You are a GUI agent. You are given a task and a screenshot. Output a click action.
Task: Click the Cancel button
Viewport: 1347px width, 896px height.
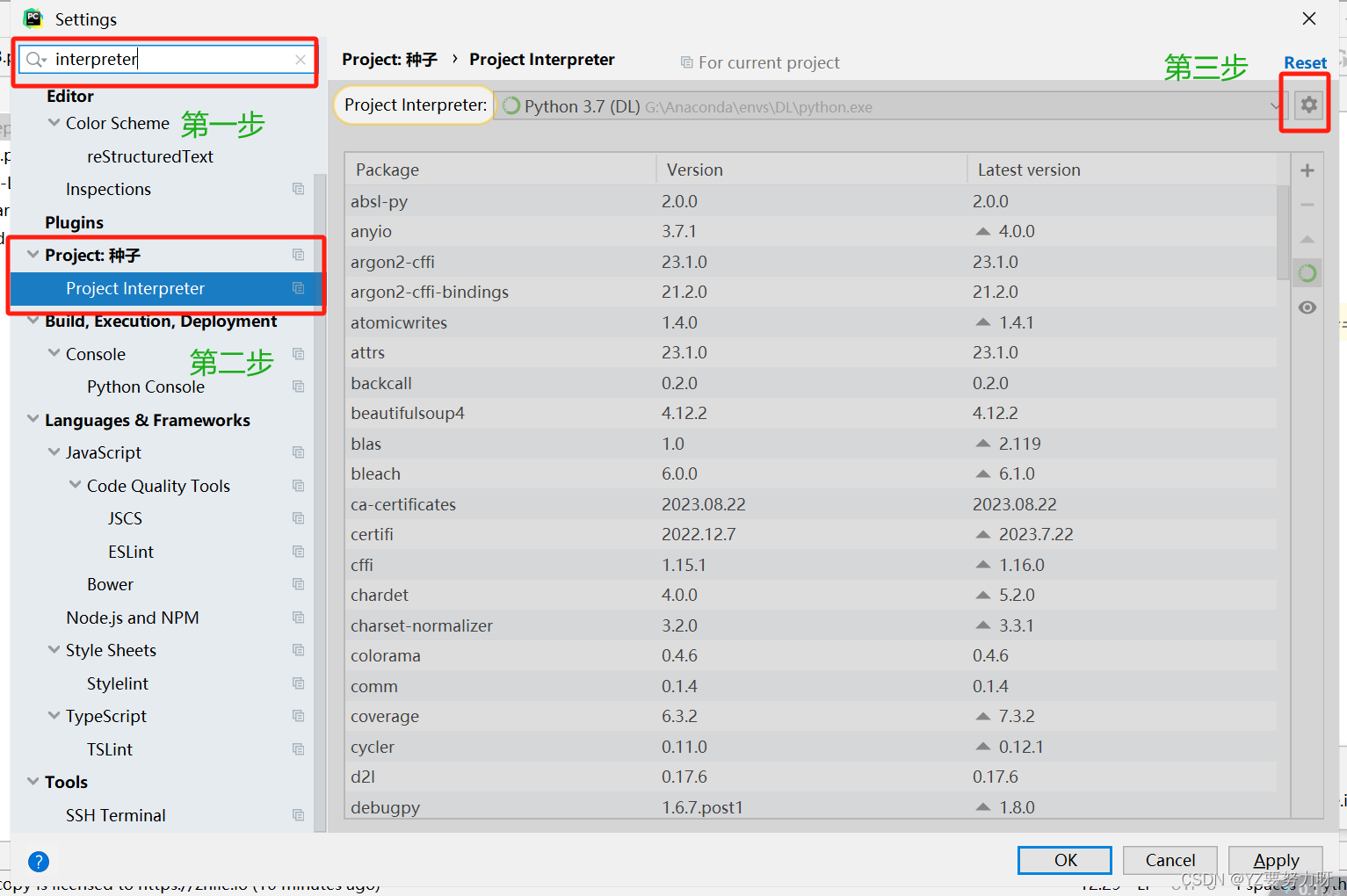pyautogui.click(x=1170, y=860)
